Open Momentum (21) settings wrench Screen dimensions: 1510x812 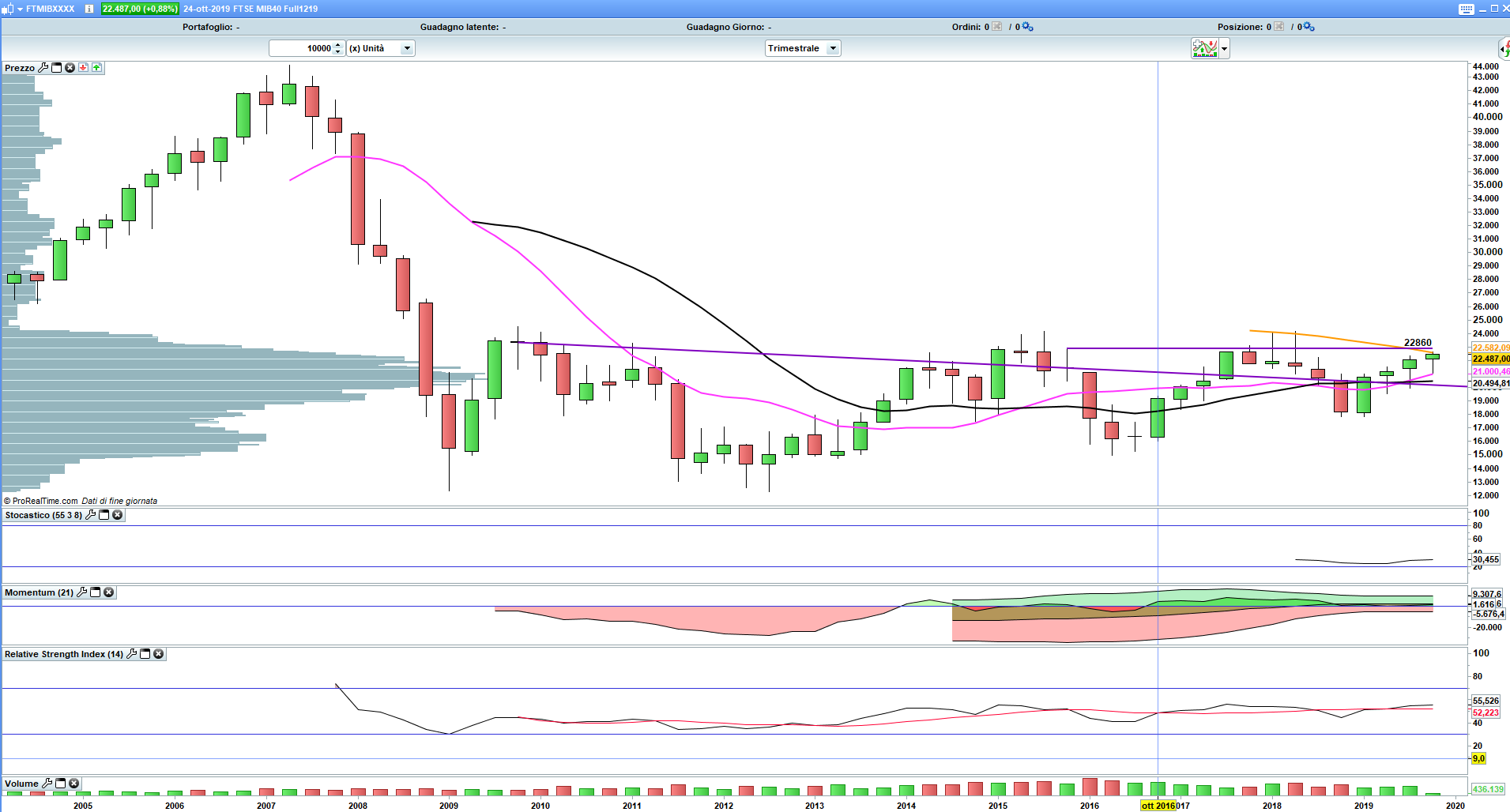[82, 592]
